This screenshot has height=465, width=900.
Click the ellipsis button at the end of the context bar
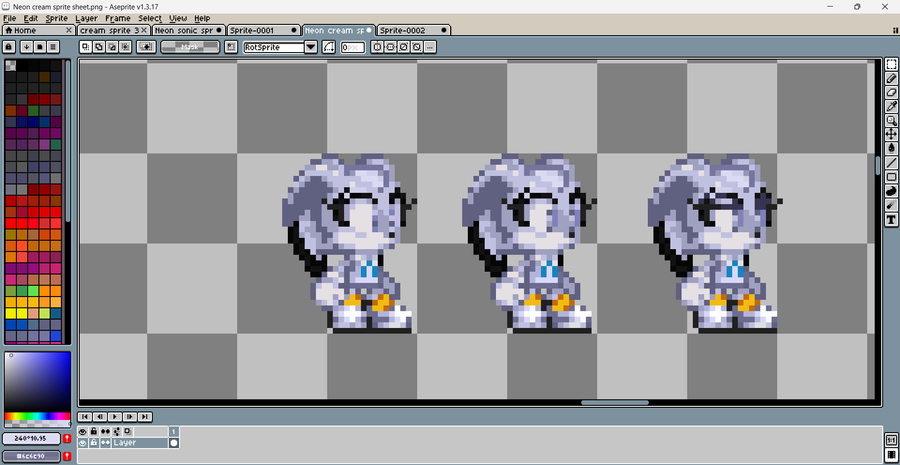click(430, 47)
